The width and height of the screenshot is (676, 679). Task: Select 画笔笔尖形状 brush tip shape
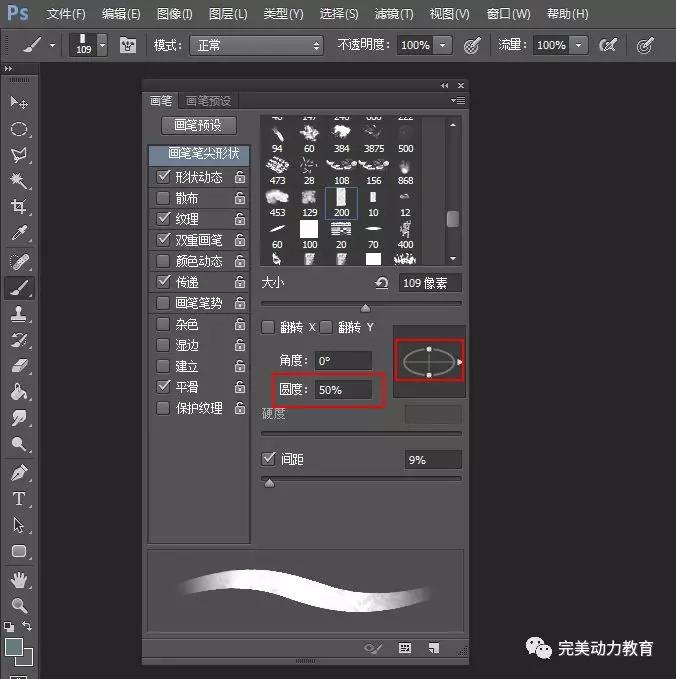198,155
